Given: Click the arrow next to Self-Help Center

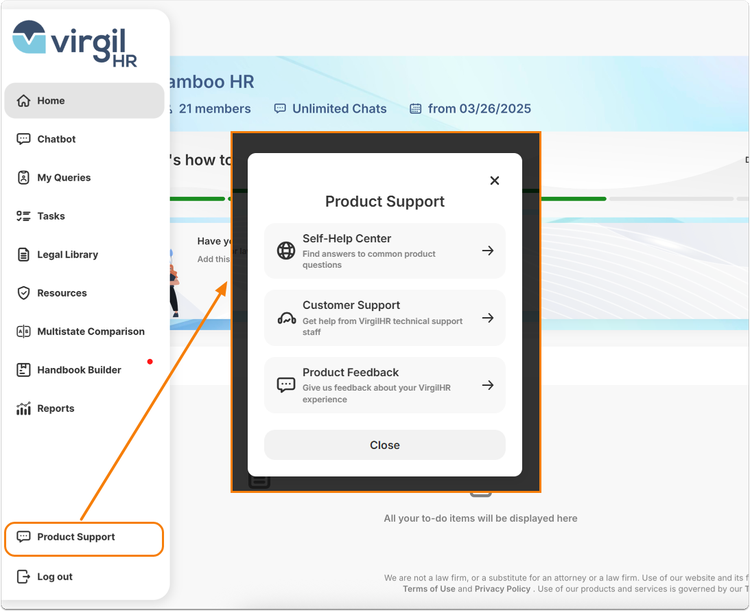Looking at the screenshot, I should (488, 251).
